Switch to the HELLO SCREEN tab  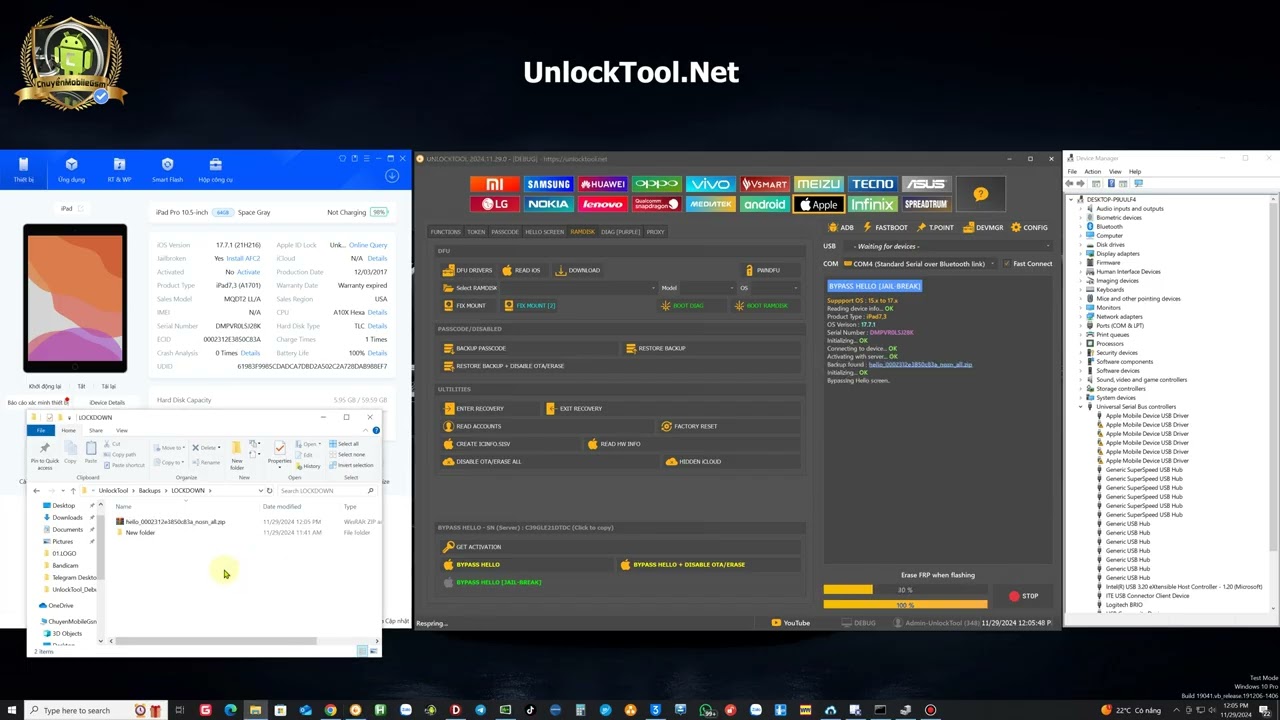coord(544,232)
